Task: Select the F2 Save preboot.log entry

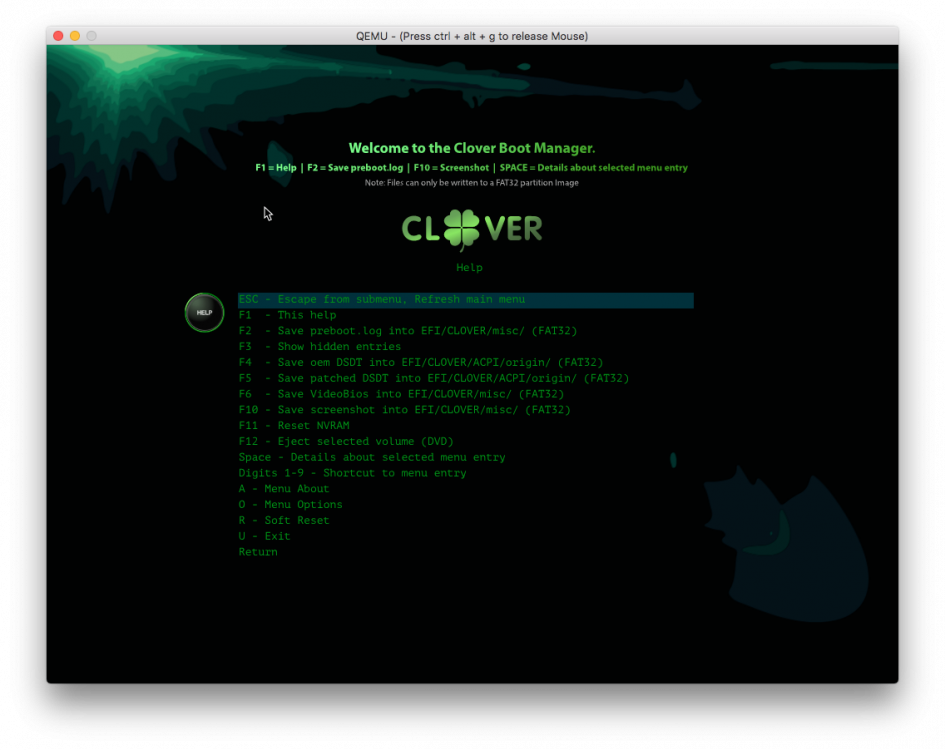Action: 407,331
